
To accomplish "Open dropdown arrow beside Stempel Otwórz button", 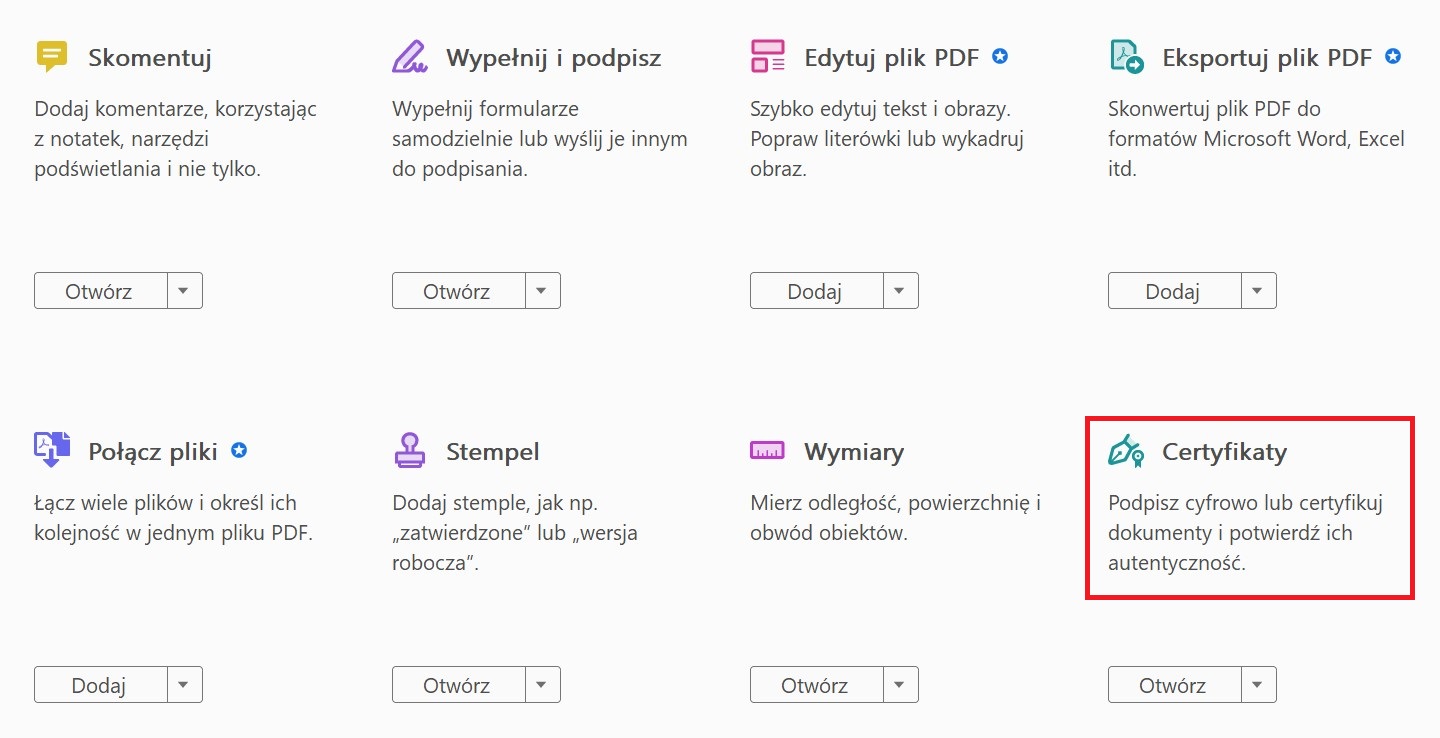I will pos(540,685).
